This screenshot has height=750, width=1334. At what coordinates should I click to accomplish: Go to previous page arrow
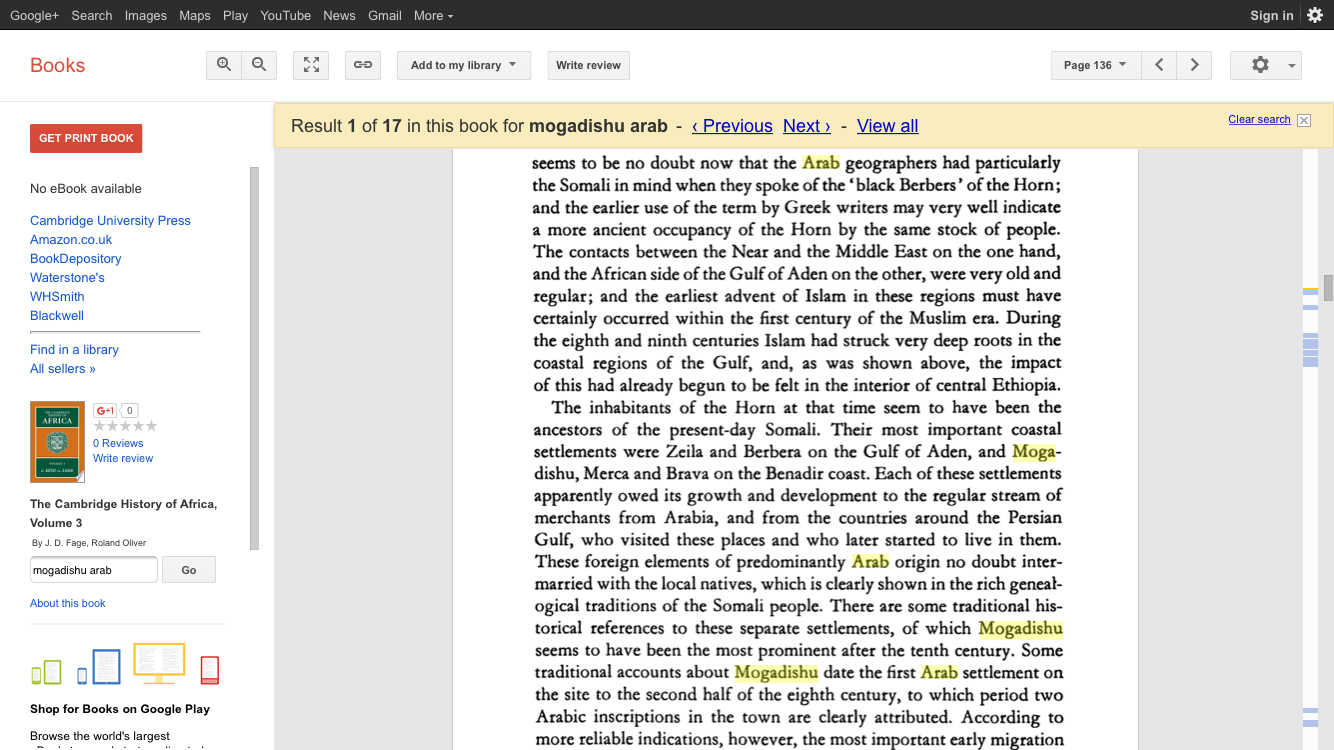click(x=1159, y=65)
